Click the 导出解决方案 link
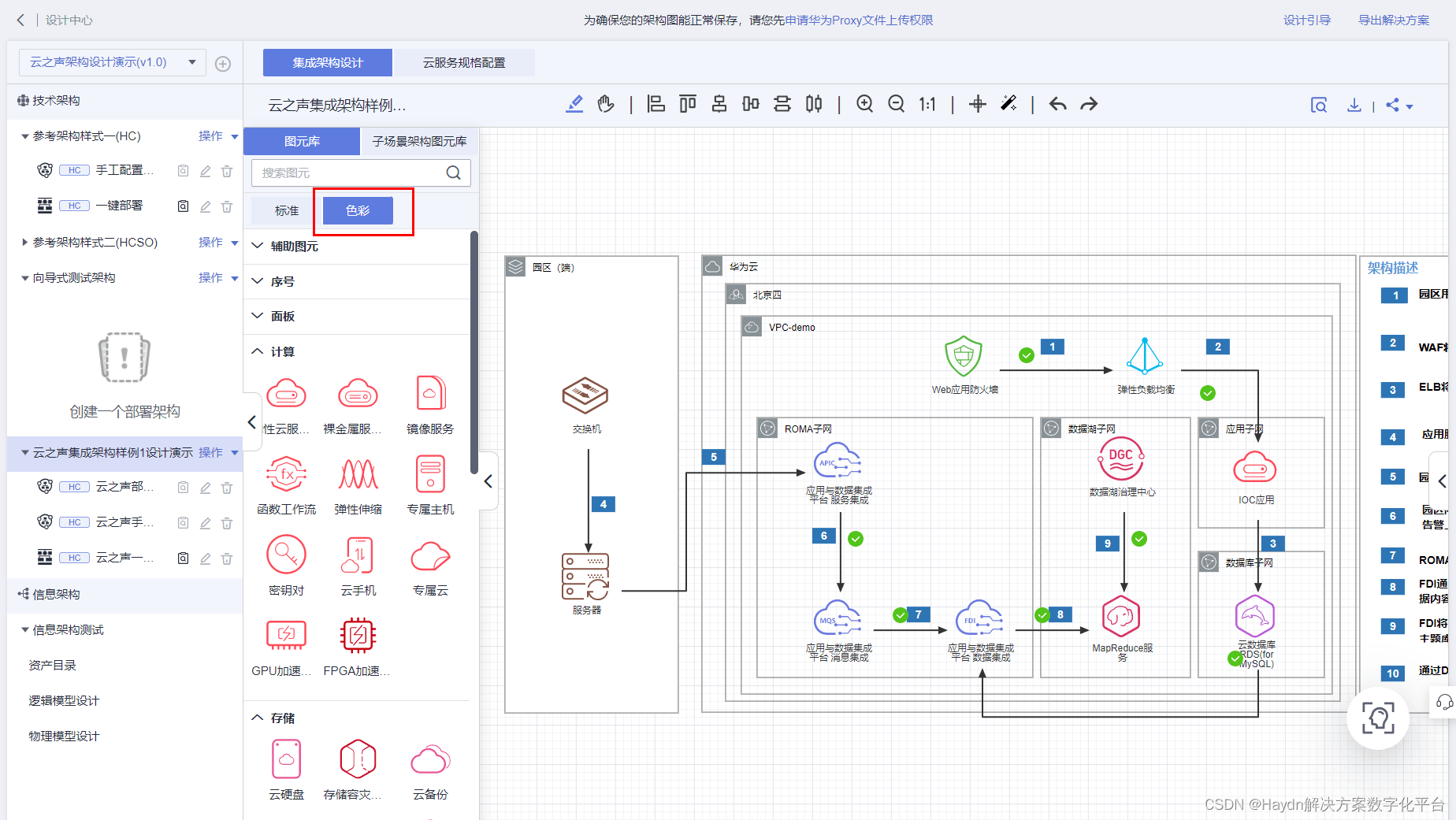 (x=1394, y=20)
